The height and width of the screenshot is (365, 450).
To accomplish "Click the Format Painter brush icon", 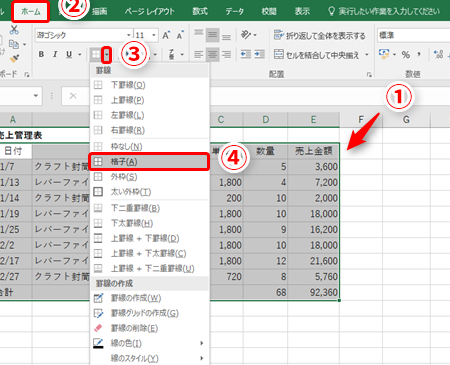I will click(x=14, y=58).
